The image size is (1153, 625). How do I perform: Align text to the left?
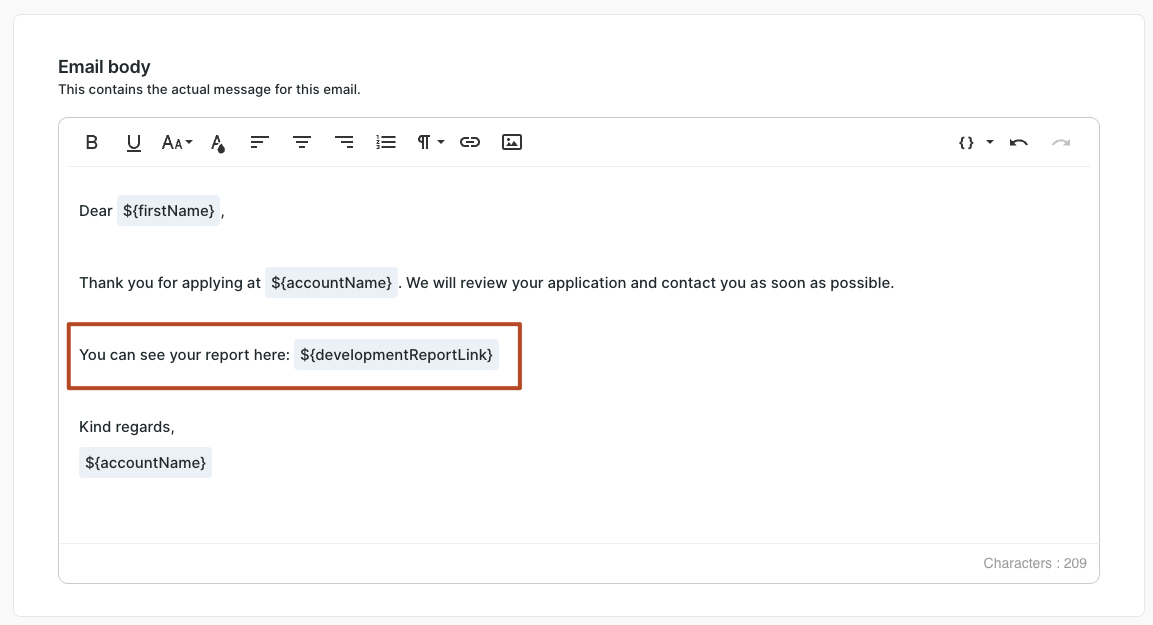click(x=259, y=142)
